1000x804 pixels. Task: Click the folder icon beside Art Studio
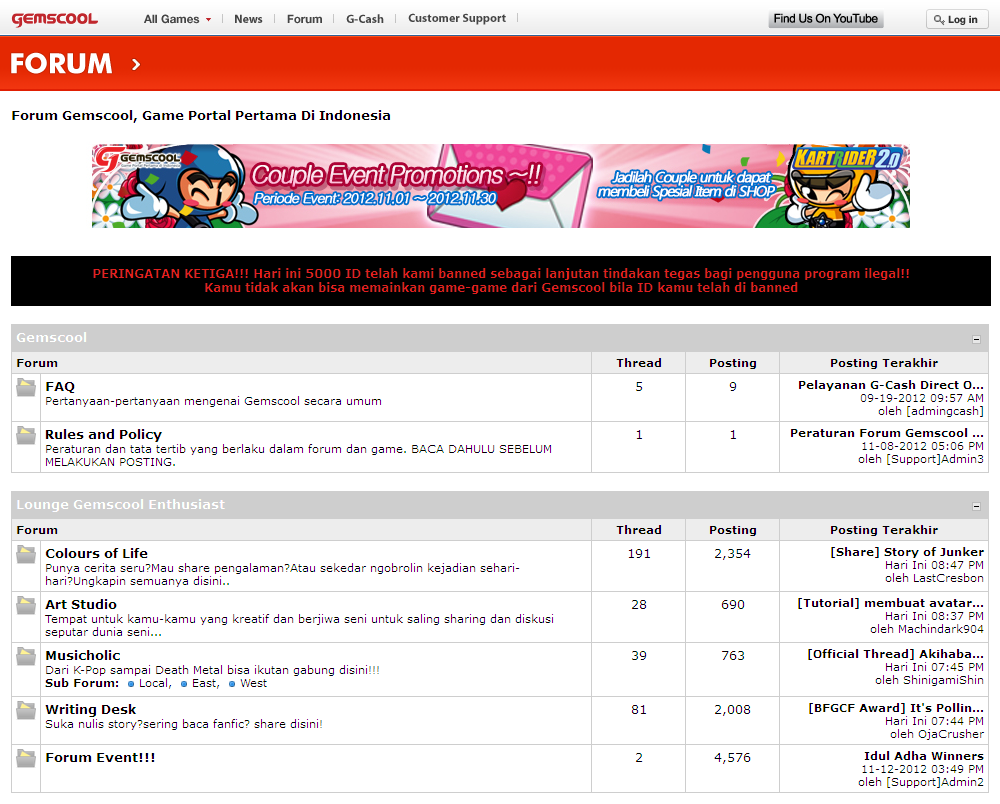(x=26, y=605)
